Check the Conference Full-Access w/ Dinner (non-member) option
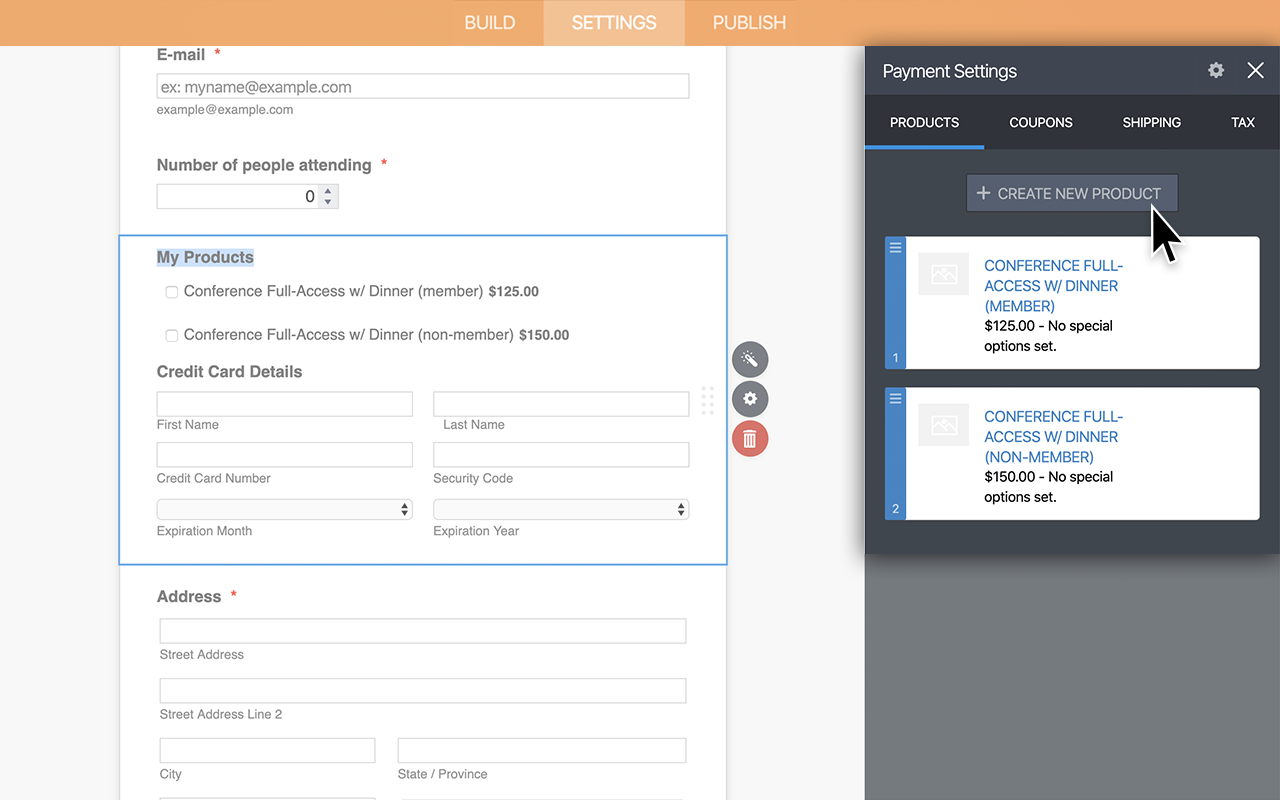This screenshot has width=1280, height=800. pyautogui.click(x=171, y=335)
